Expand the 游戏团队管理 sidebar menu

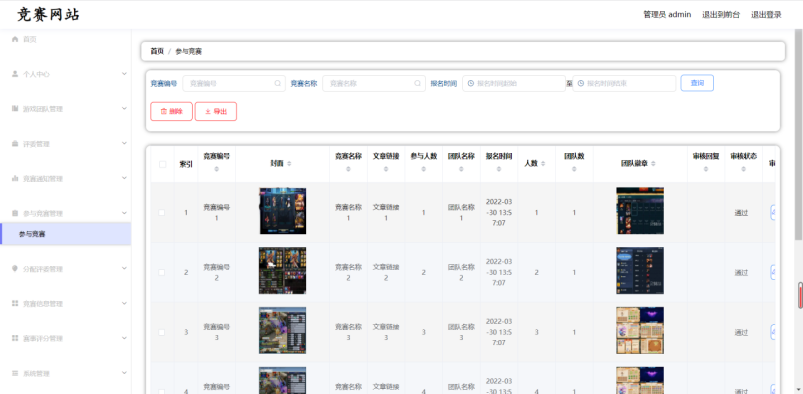pos(66,109)
